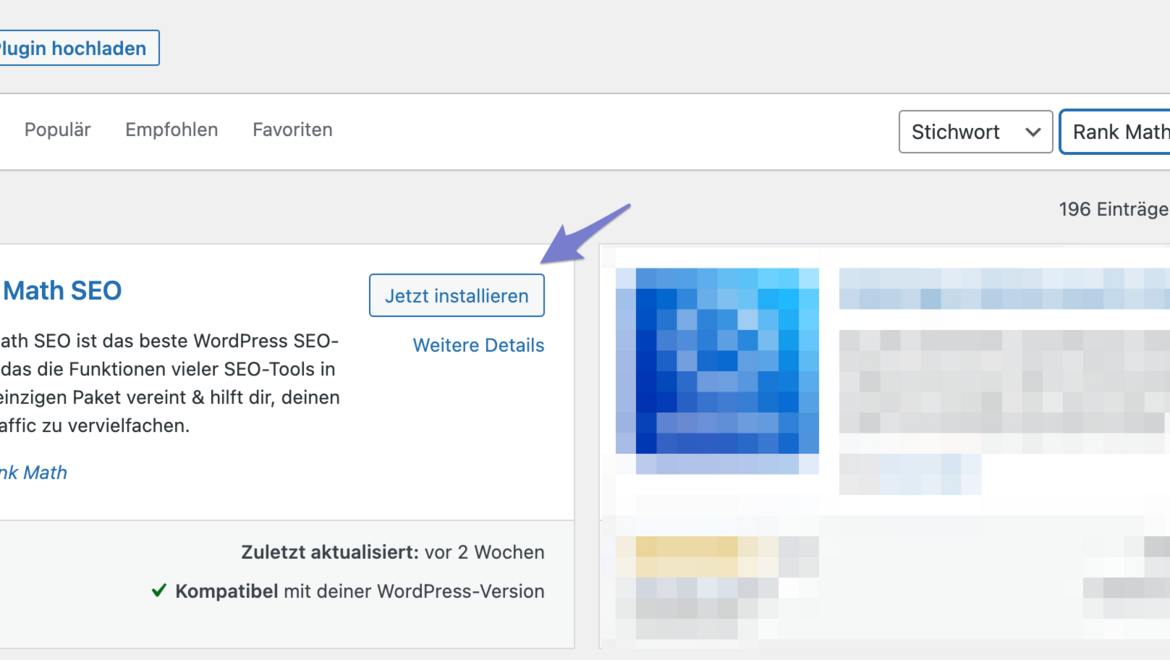Open the Populär tab

(x=57, y=130)
